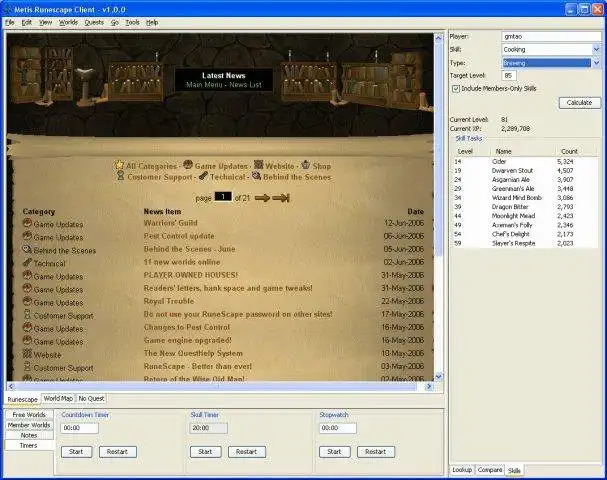This screenshot has height=480, width=607.
Task: Click the Player name input field
Action: coord(552,36)
